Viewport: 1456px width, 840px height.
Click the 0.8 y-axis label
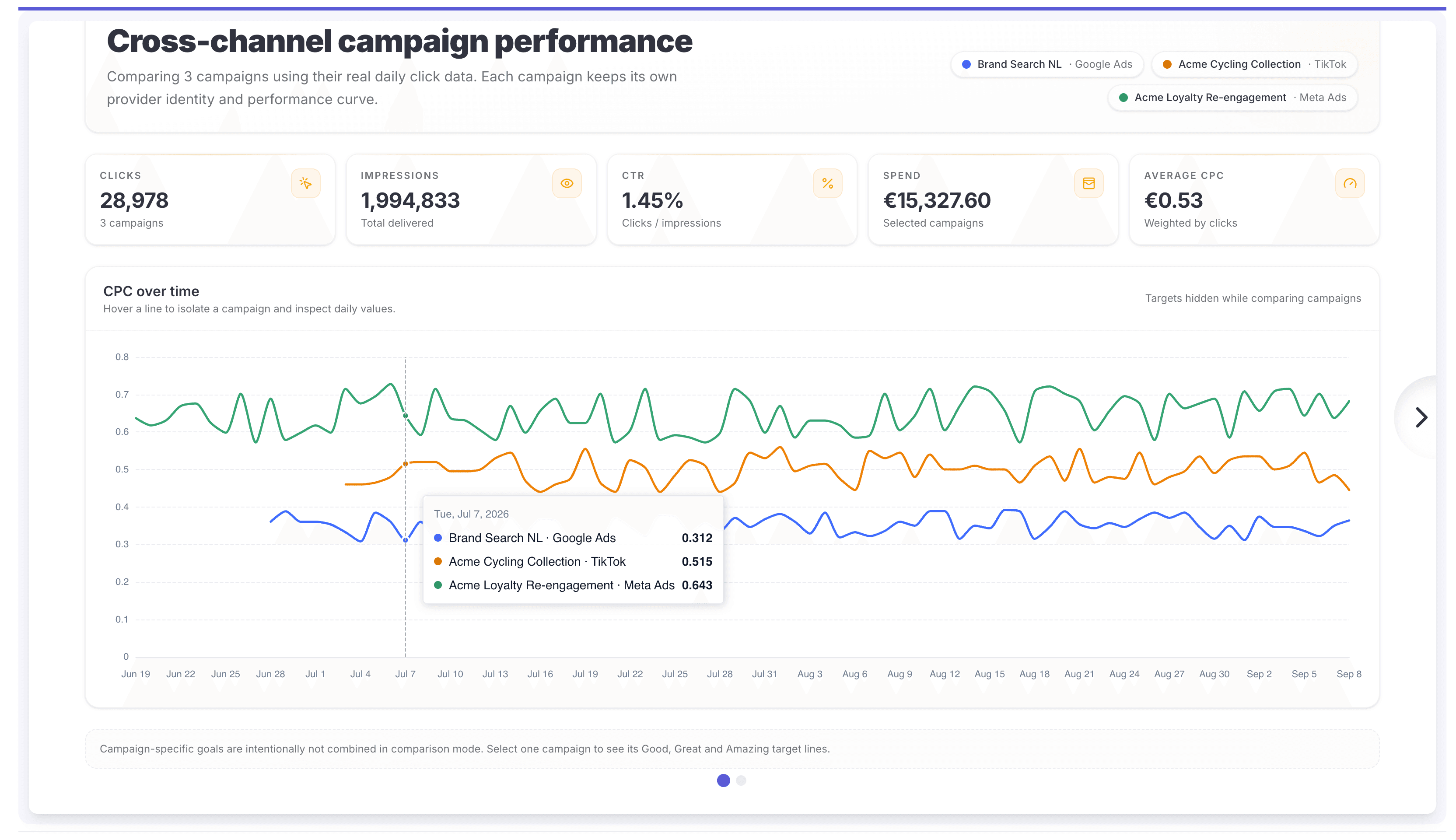[122, 357]
